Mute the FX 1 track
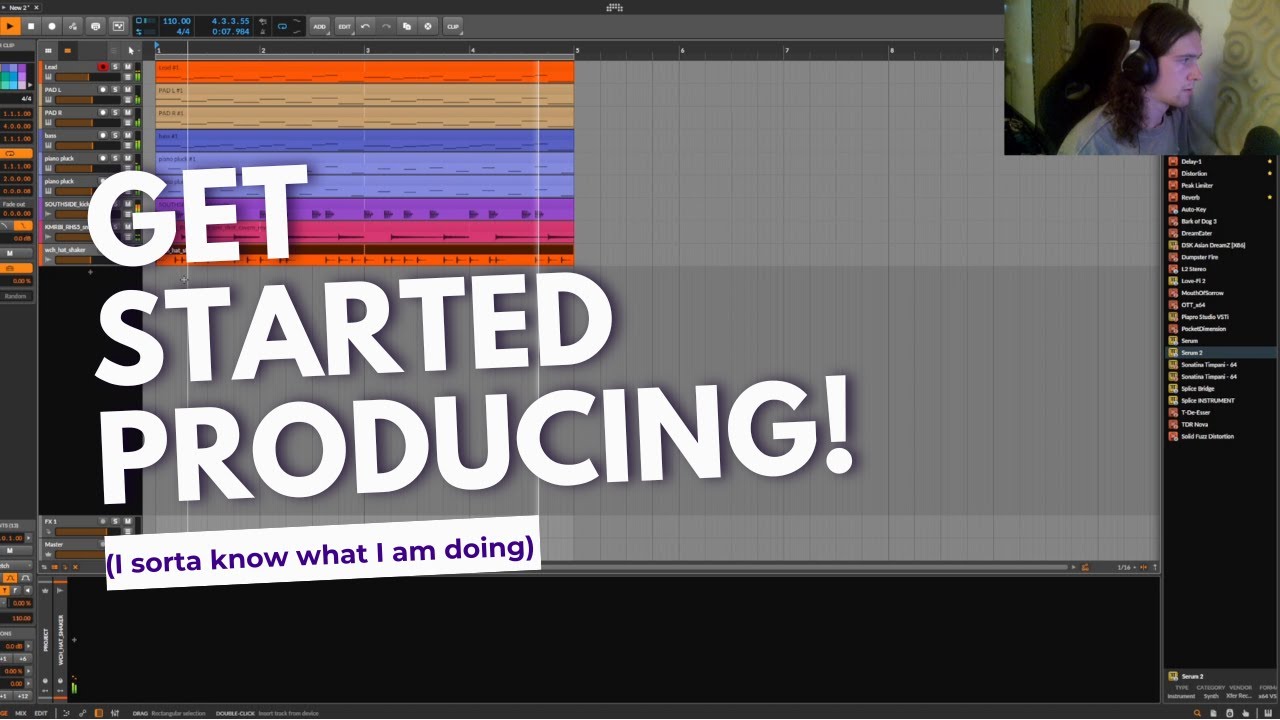Image resolution: width=1280 pixels, height=720 pixels. 127,521
